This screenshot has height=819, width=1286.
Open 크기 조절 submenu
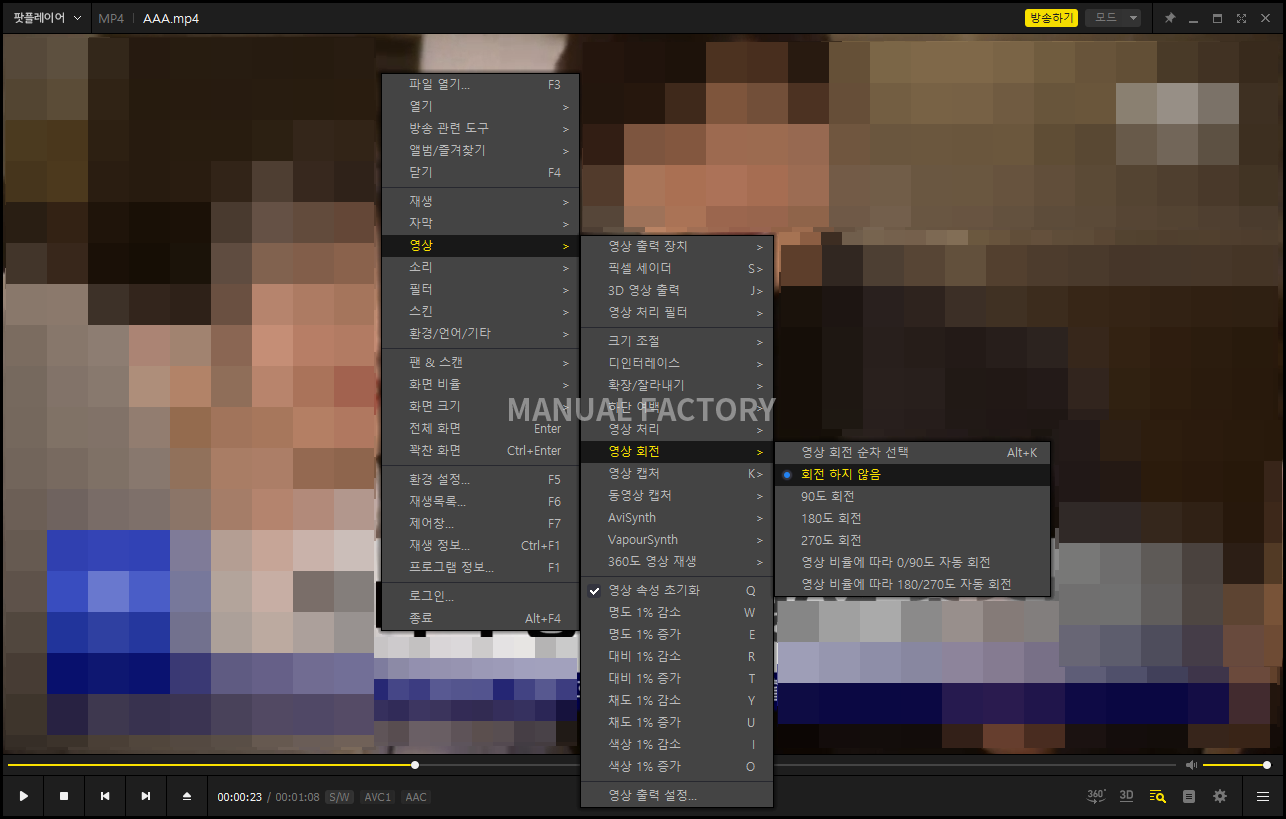point(677,341)
